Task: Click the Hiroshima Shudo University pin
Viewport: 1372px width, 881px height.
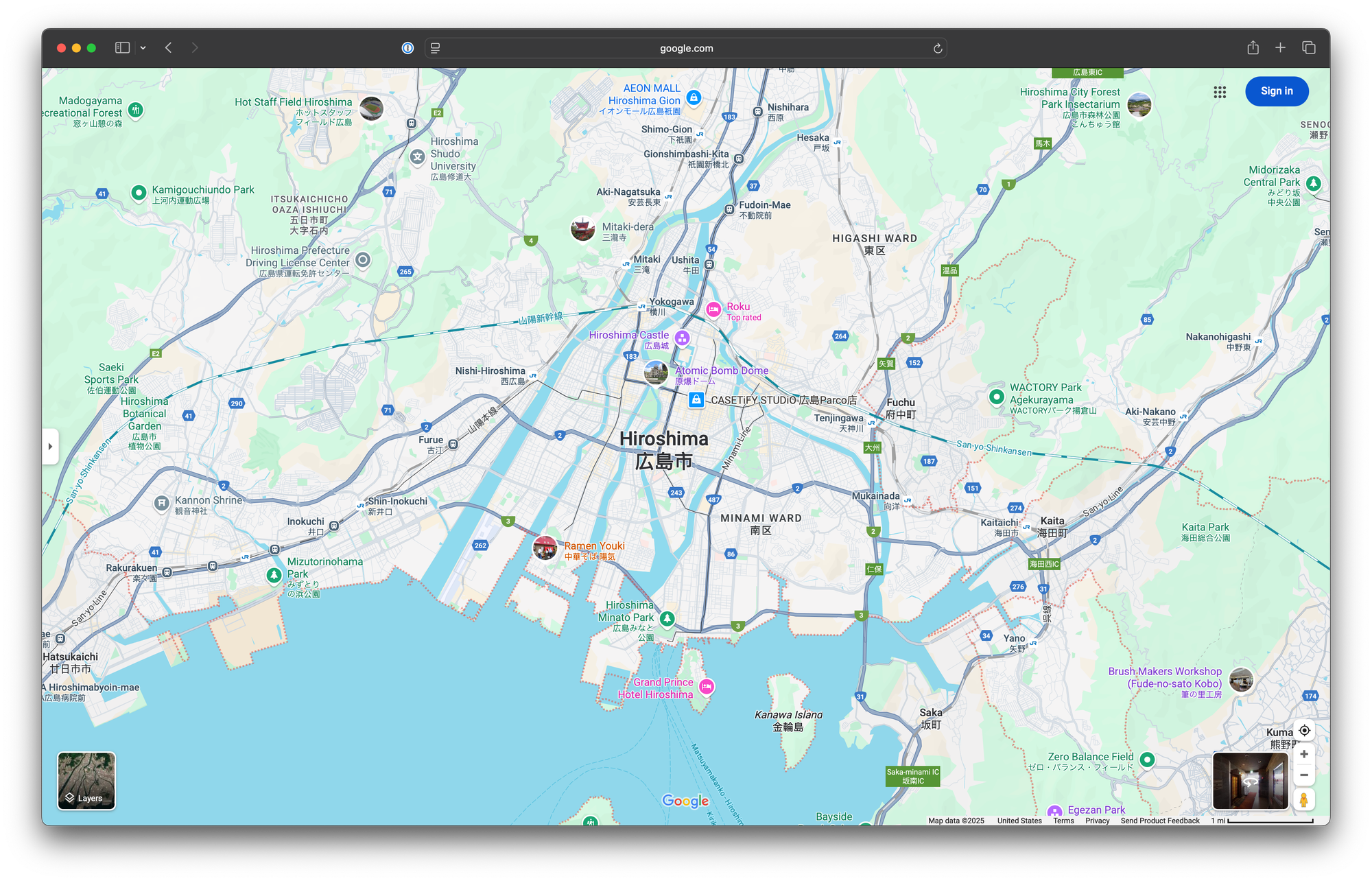Action: click(418, 157)
